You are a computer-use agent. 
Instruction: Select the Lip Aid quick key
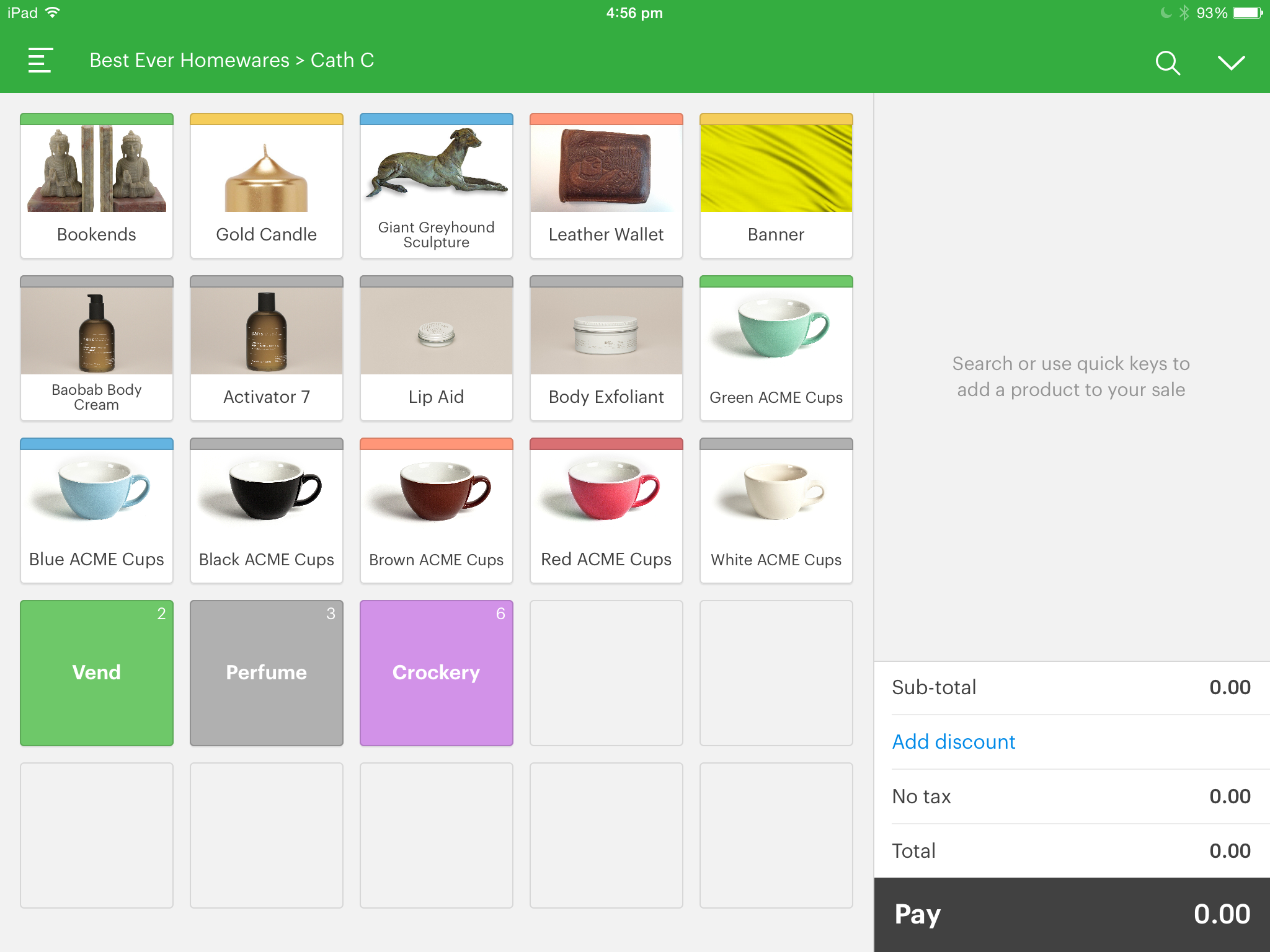[x=437, y=348]
